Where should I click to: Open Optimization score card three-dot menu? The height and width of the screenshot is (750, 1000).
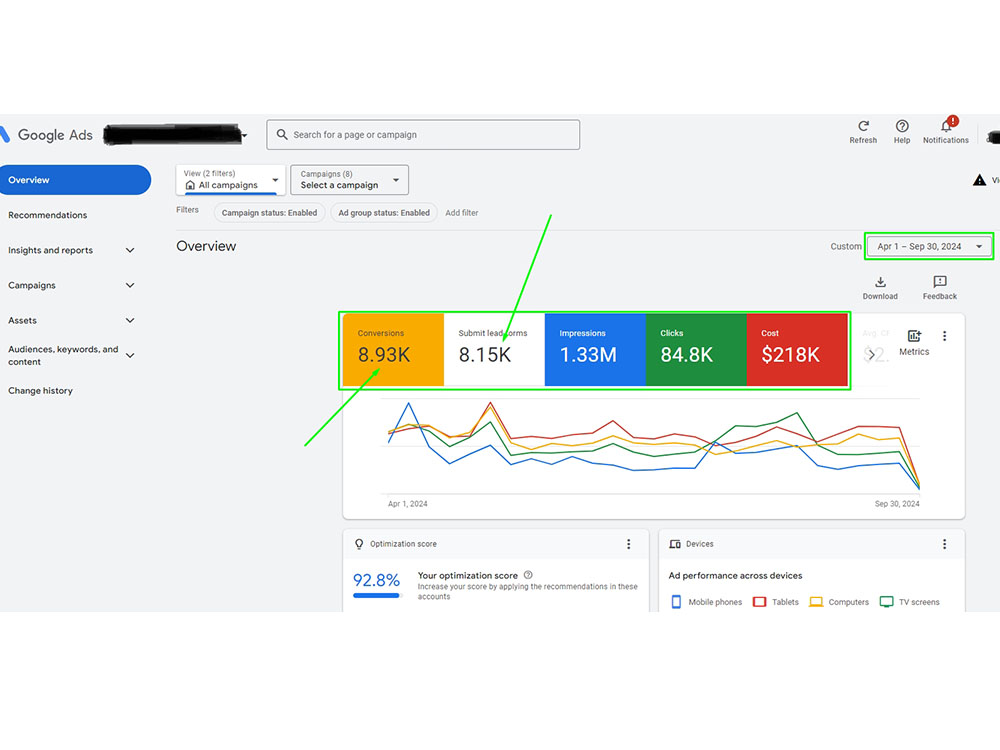628,544
